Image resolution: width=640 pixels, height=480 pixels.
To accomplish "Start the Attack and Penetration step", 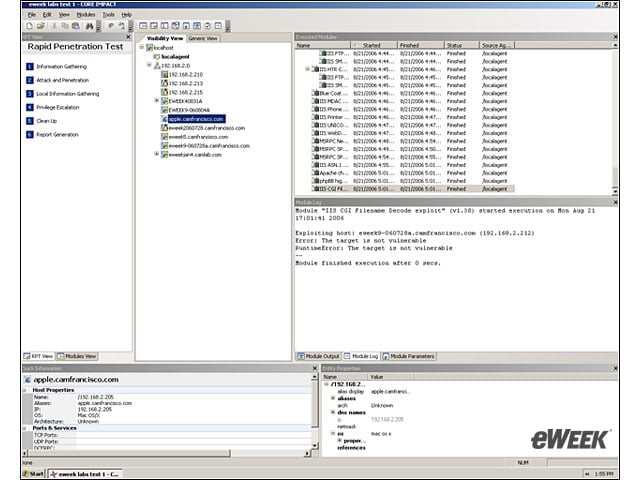I will pos(62,80).
